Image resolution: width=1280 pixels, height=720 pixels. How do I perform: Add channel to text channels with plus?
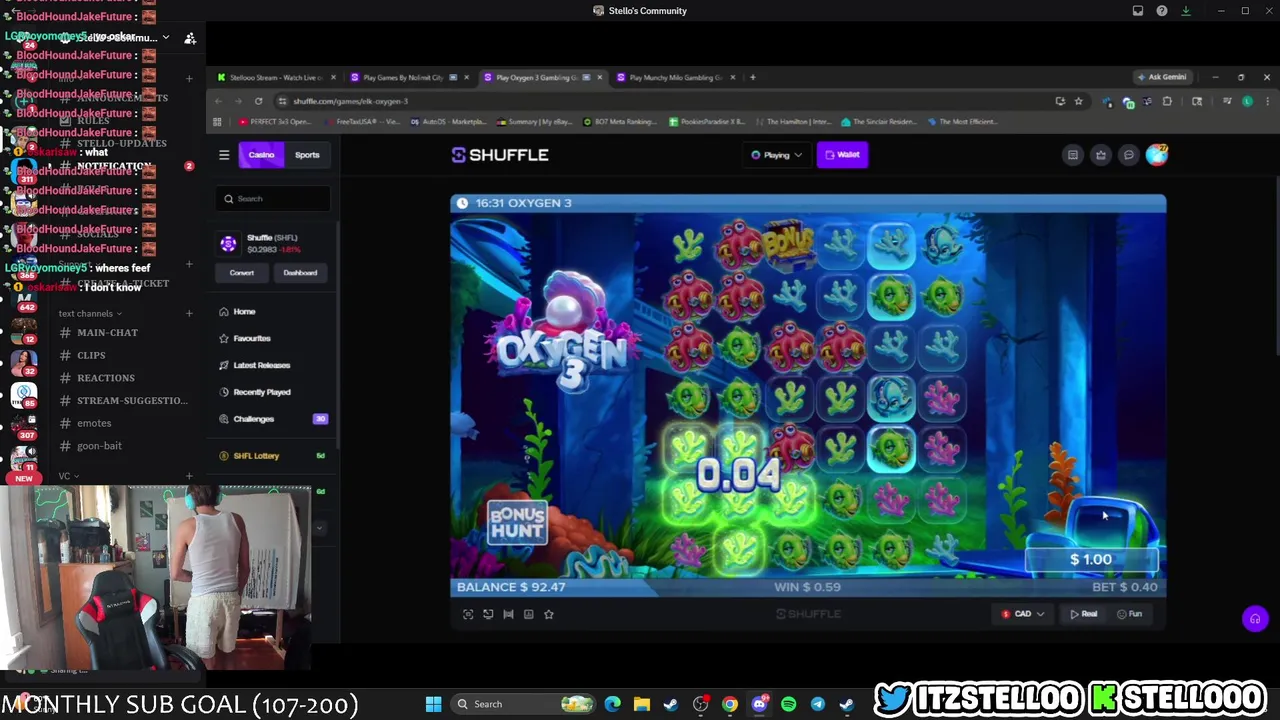pyautogui.click(x=189, y=313)
